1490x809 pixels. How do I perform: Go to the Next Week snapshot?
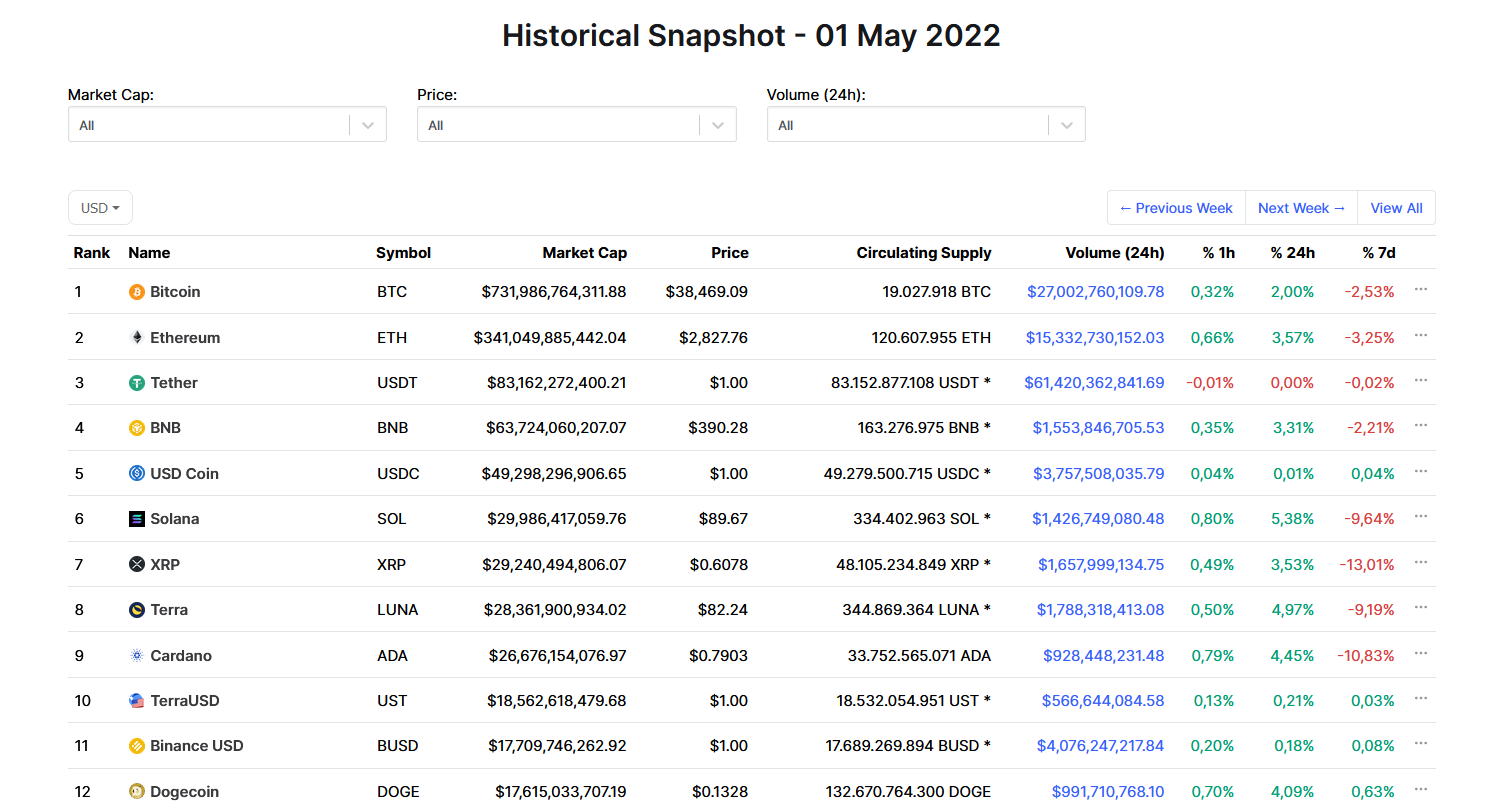click(x=1302, y=208)
